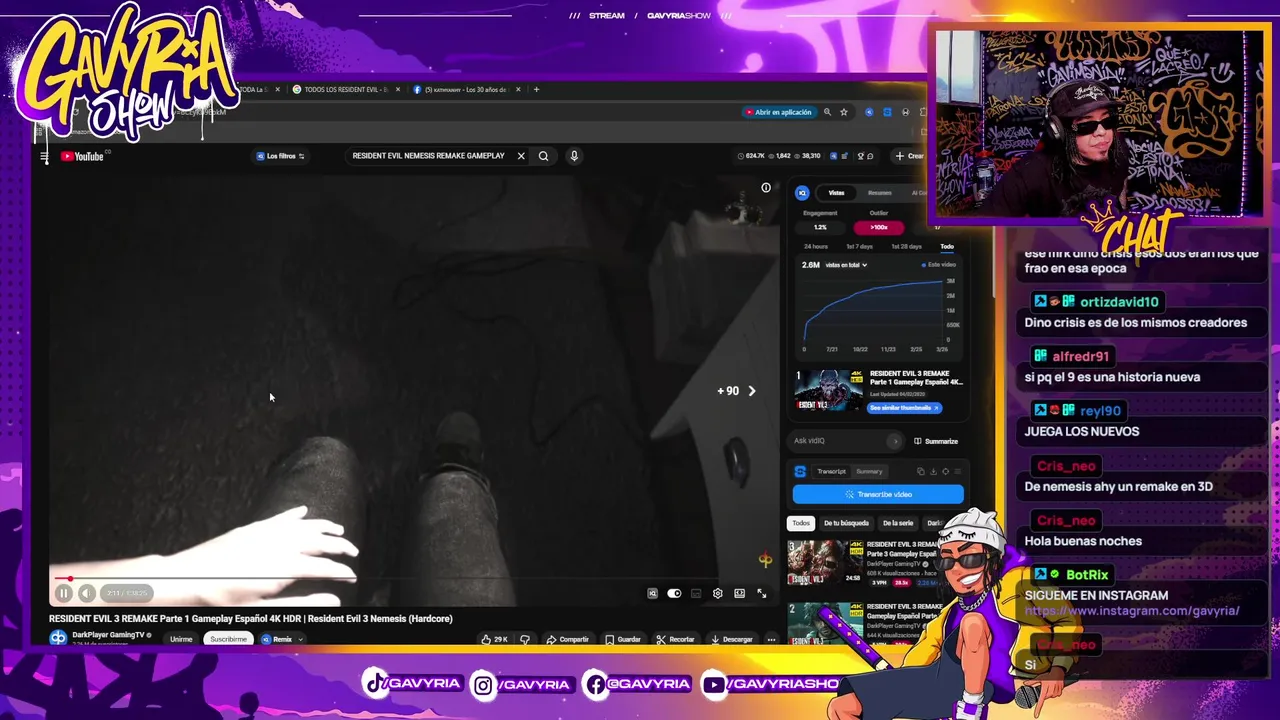Click See similar thumbnails button
This screenshot has height=720, width=1280.
click(904, 408)
